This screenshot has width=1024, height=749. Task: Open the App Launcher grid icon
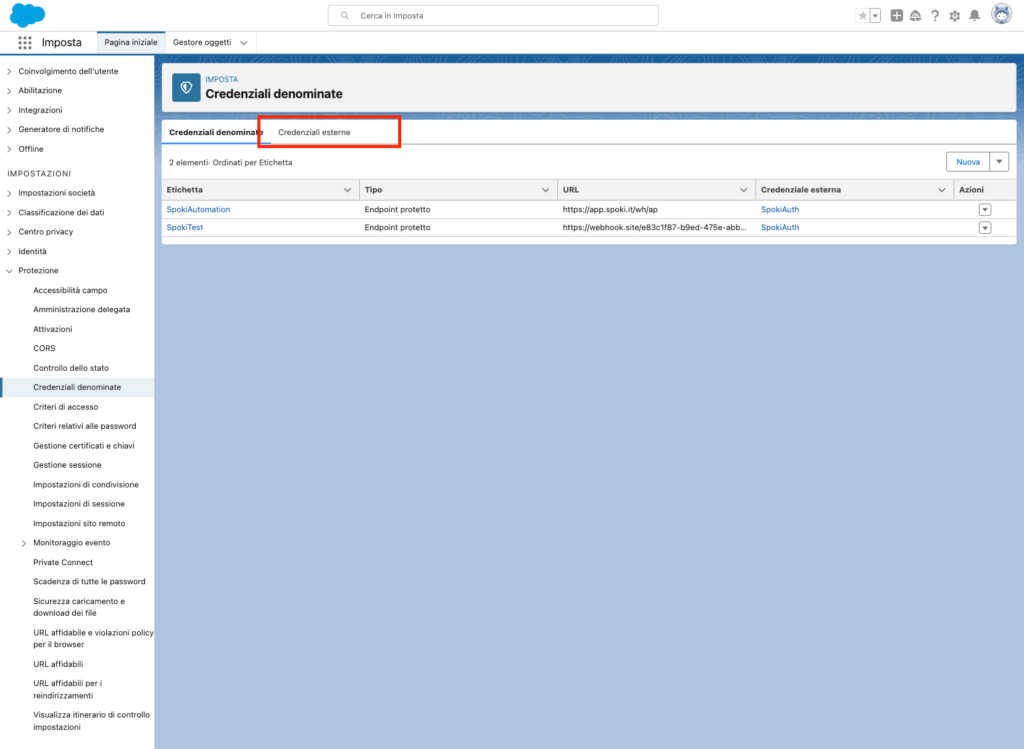pos(25,43)
